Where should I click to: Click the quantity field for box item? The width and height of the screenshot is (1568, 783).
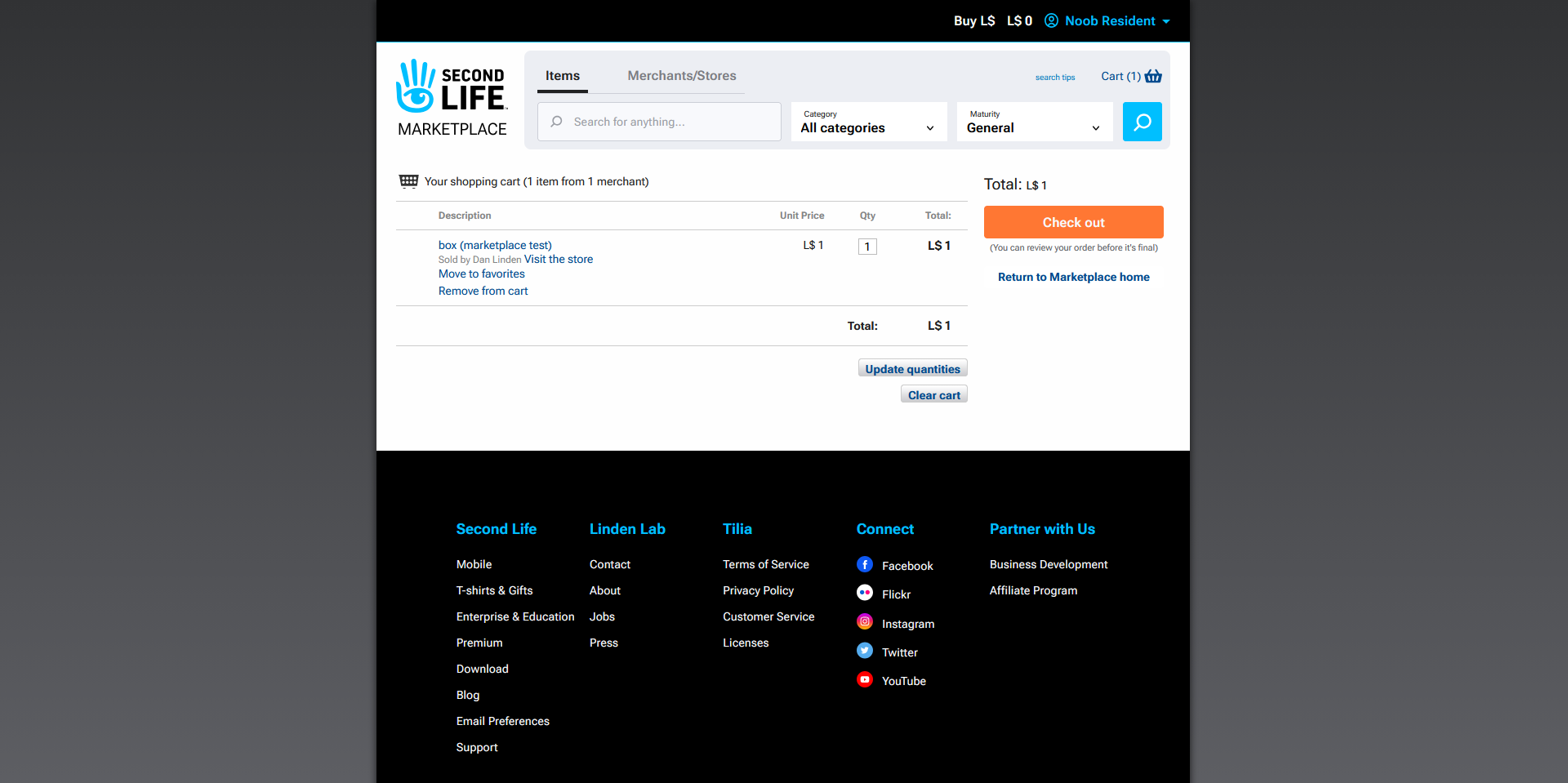867,247
